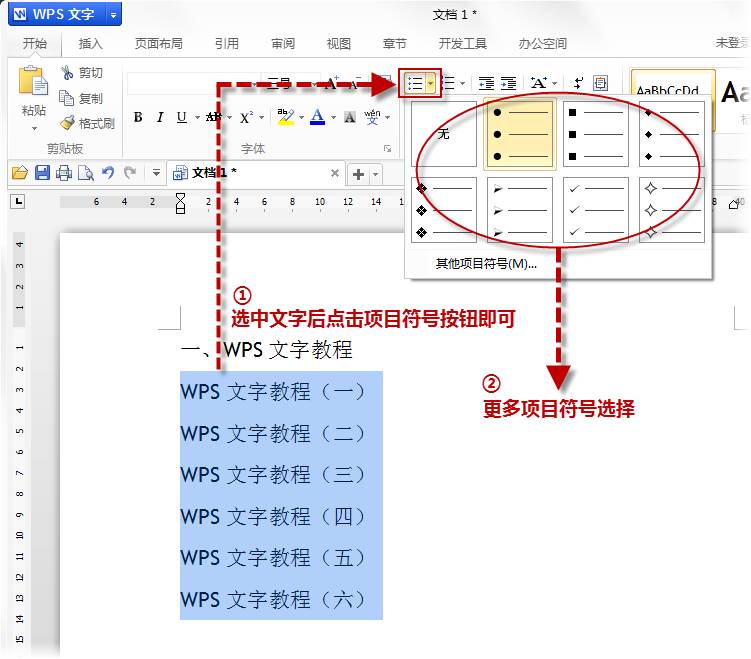751x659 pixels.
Task: Choose the 无 (none) bullet option
Action: 444,133
